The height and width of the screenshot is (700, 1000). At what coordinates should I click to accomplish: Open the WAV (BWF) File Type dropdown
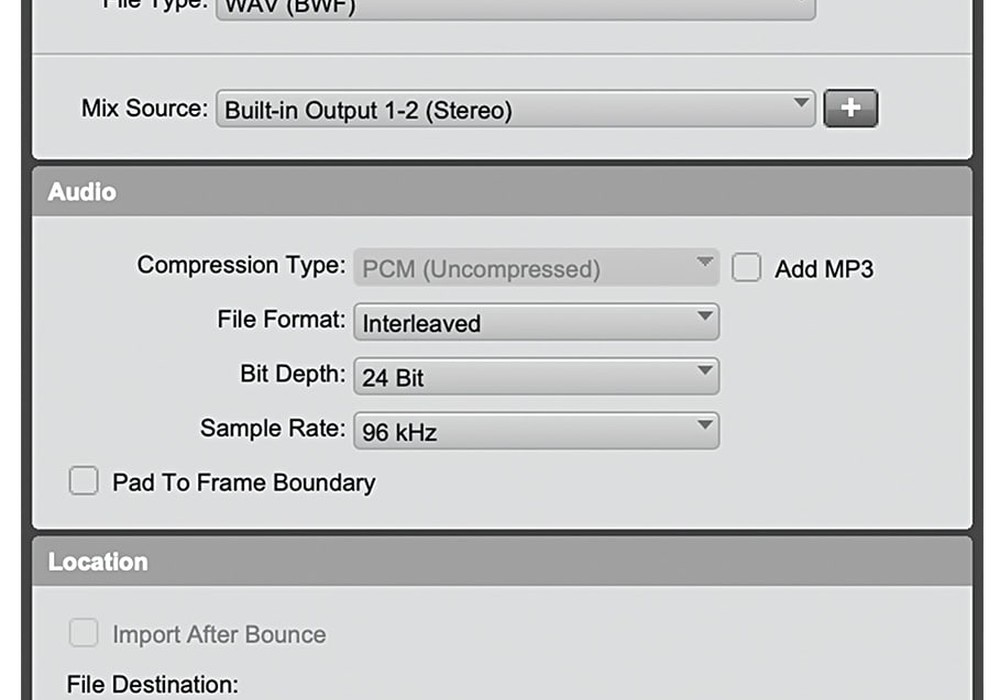pos(515,7)
